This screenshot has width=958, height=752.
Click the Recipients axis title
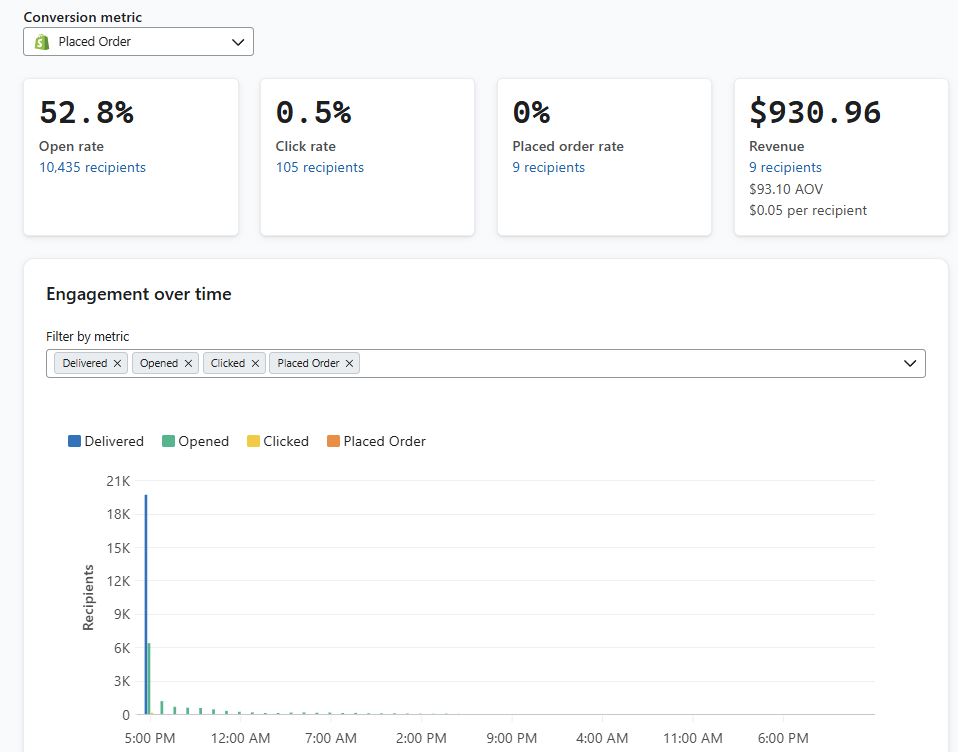(x=88, y=597)
